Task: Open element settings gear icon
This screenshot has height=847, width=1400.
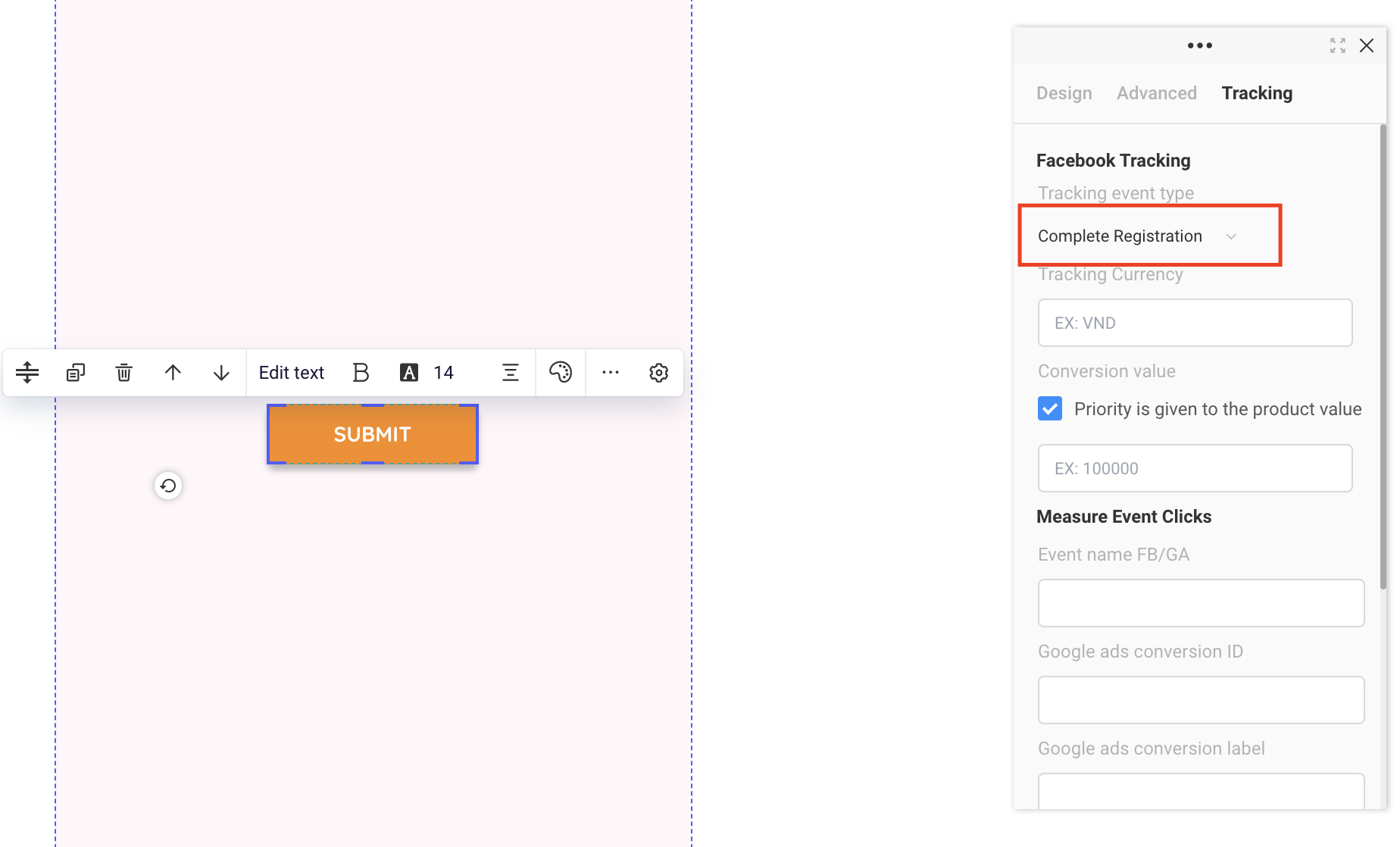Action: pyautogui.click(x=659, y=373)
